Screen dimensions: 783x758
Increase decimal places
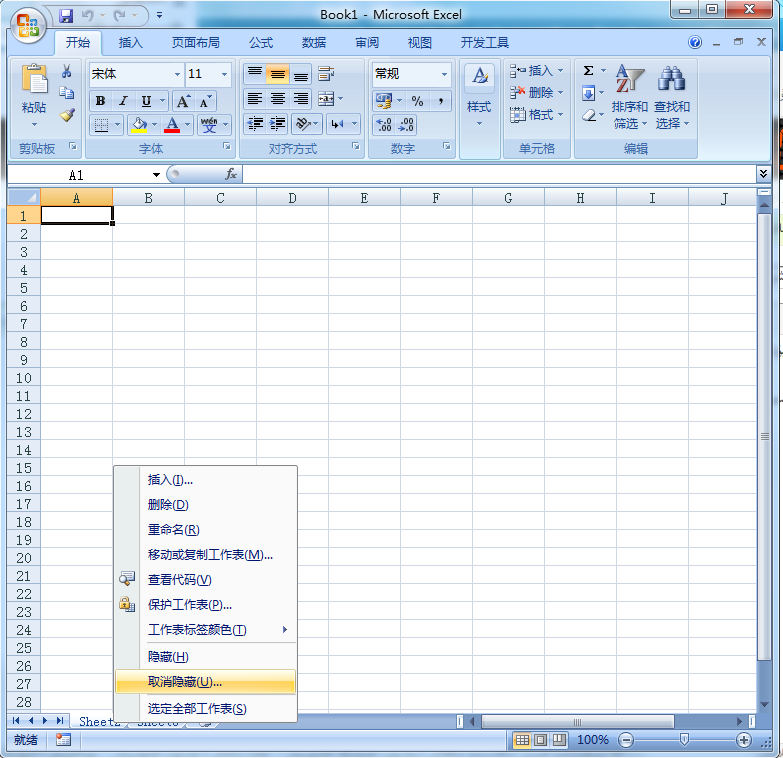click(384, 125)
